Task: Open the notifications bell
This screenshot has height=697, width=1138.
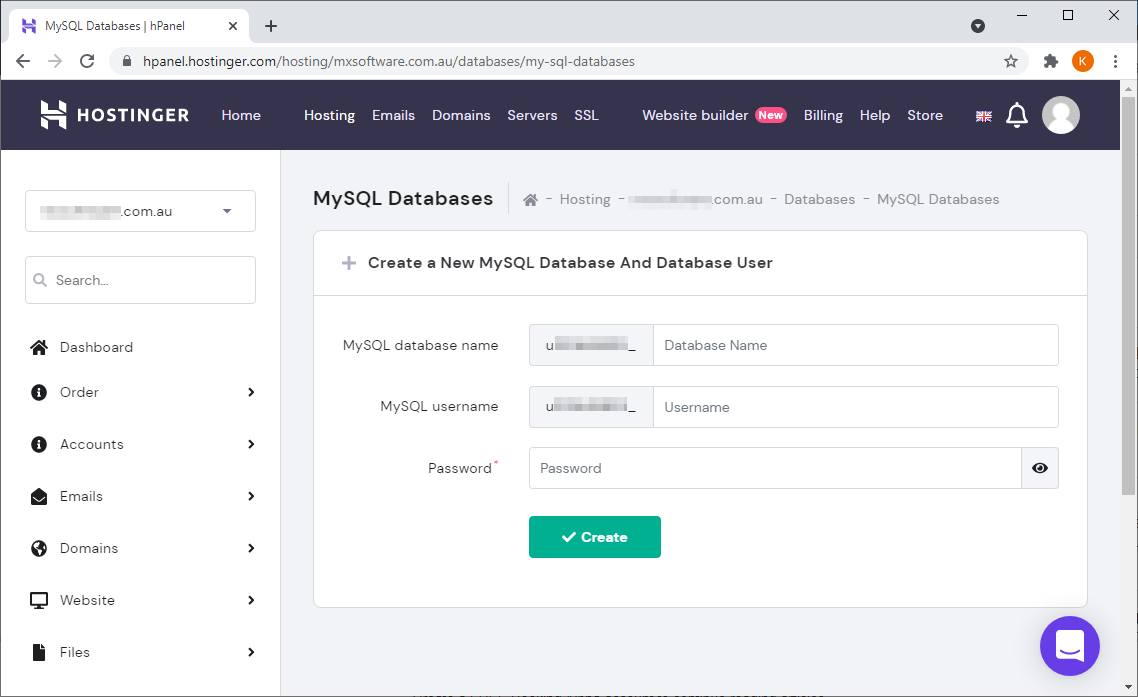Action: 1017,115
